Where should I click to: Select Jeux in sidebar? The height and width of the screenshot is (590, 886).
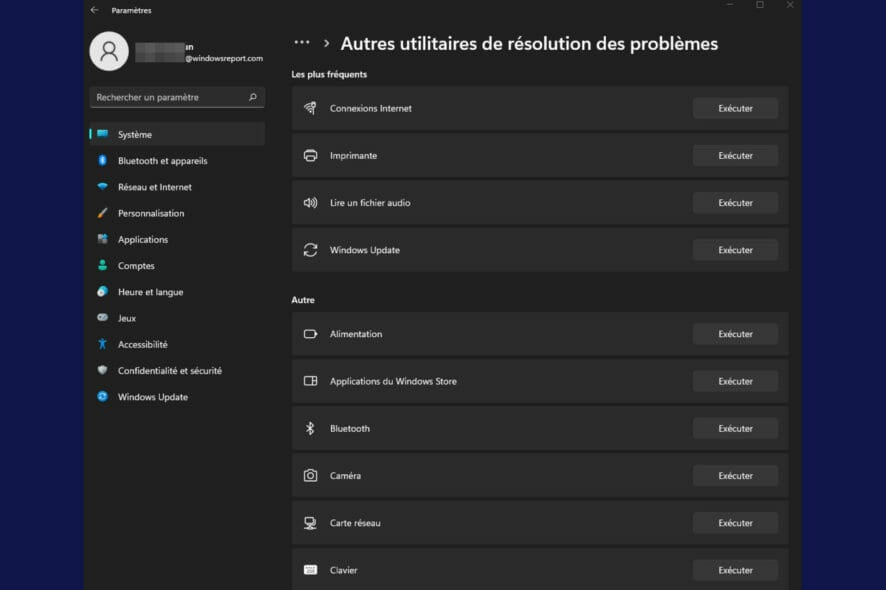pos(177,318)
